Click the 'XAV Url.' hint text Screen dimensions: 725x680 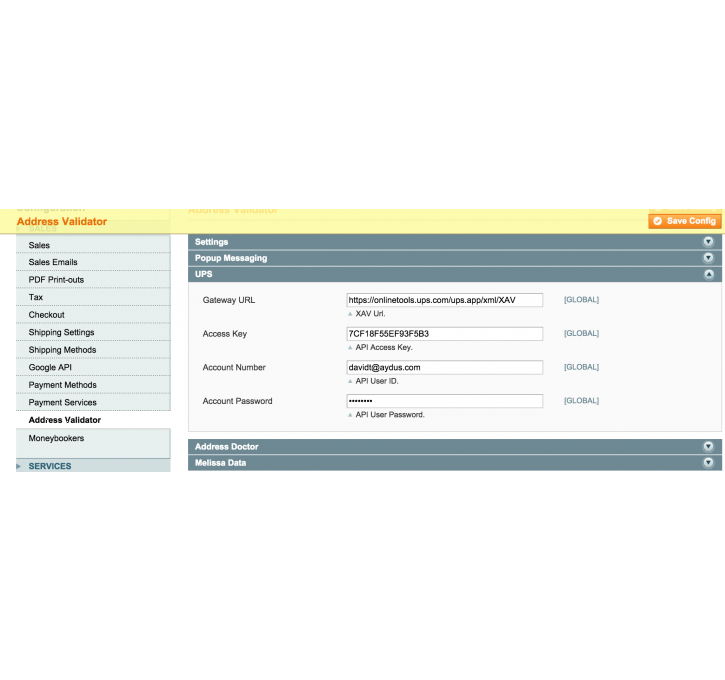point(370,313)
